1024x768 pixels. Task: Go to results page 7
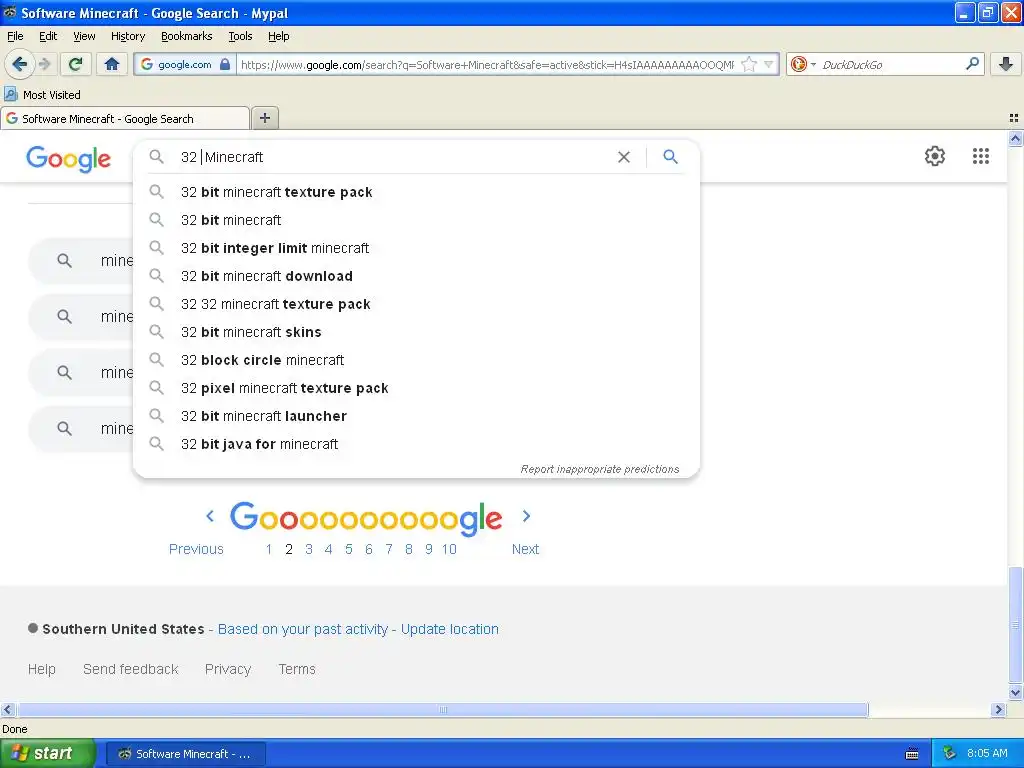389,549
